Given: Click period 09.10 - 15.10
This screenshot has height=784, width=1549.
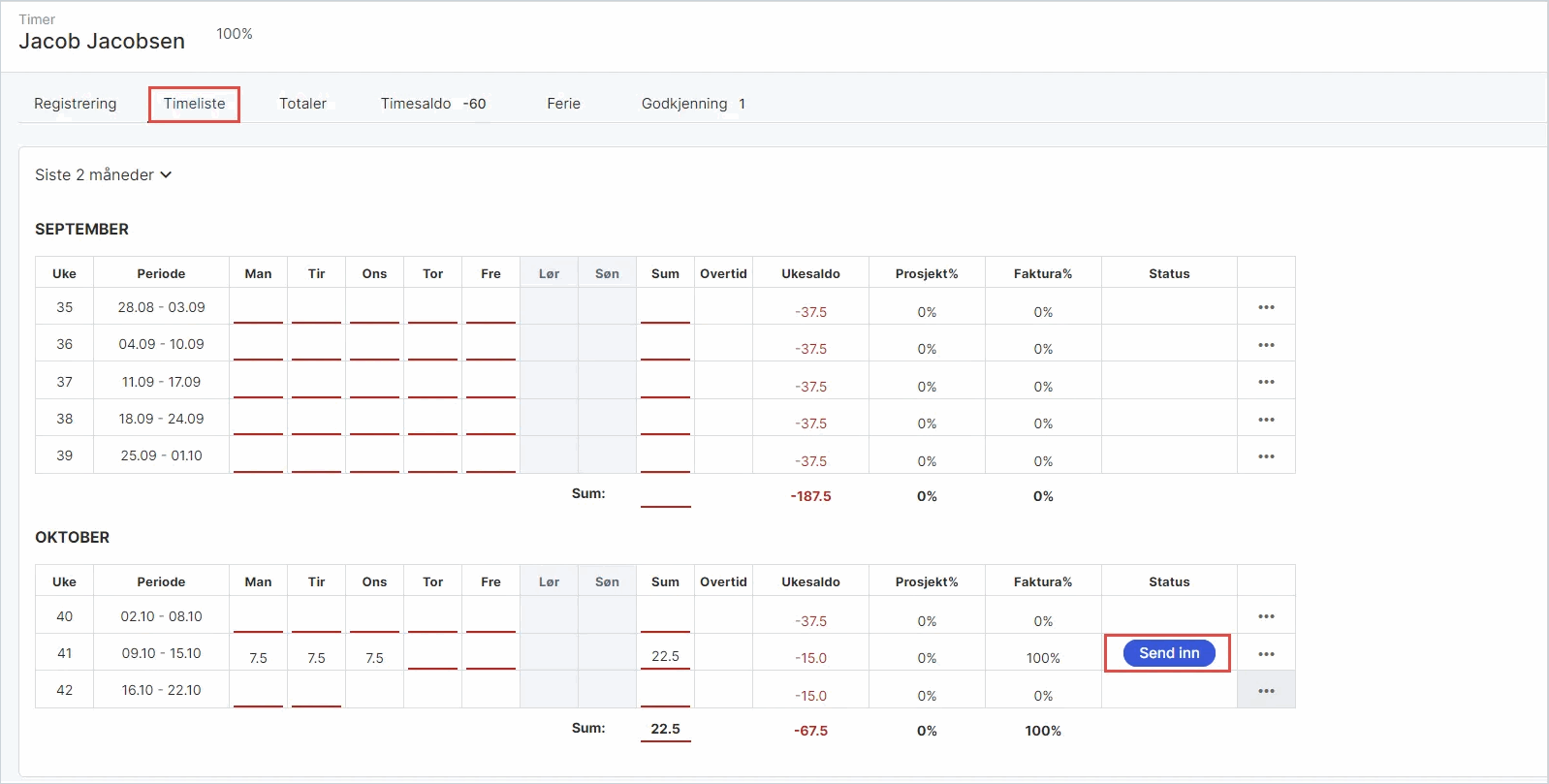Looking at the screenshot, I should pos(161,653).
